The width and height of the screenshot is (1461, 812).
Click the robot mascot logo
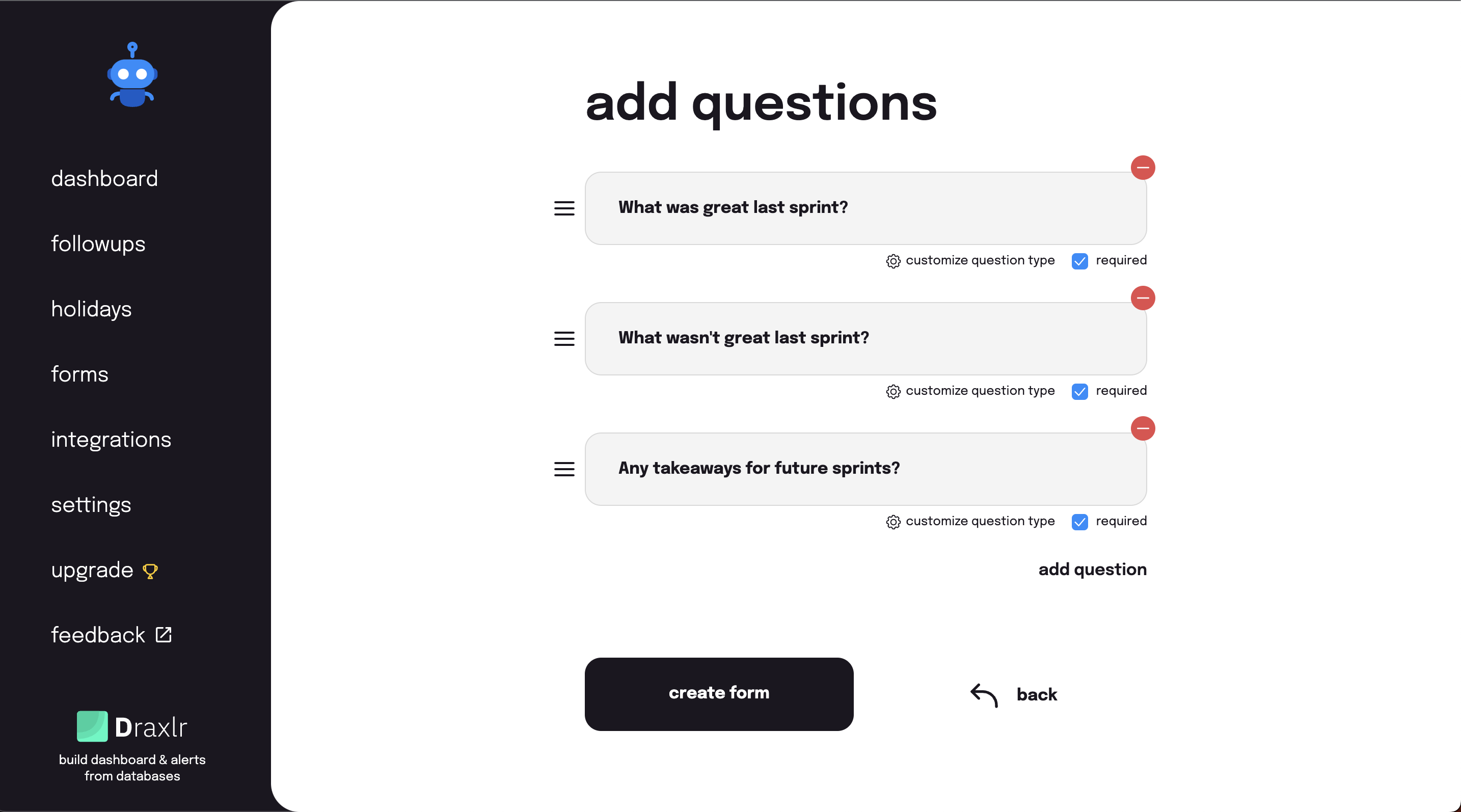tap(132, 75)
